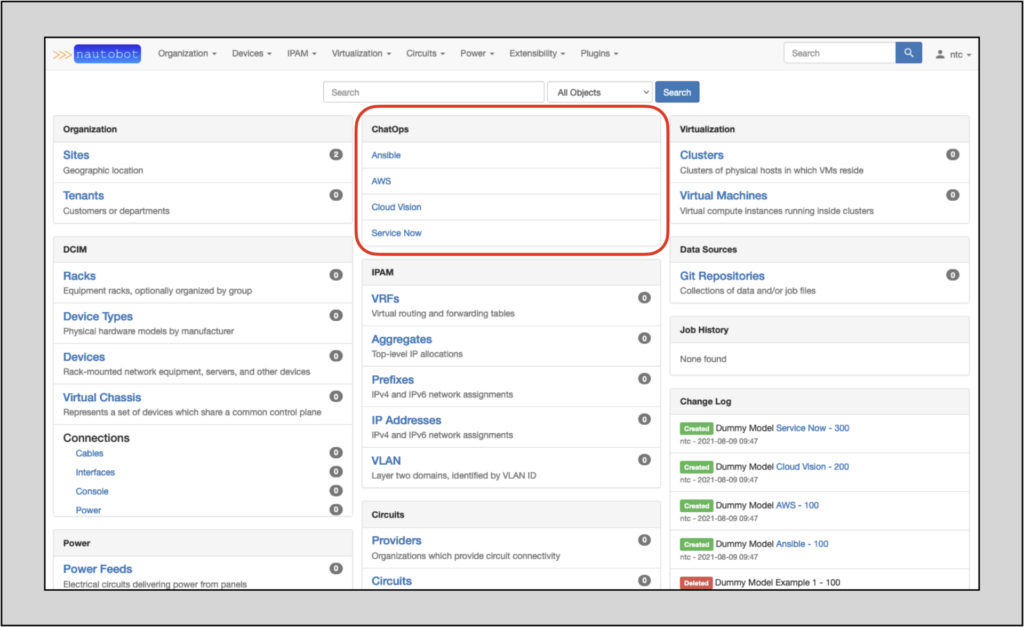Image resolution: width=1024 pixels, height=627 pixels.
Task: Open the Aggregates link
Action: (x=402, y=339)
